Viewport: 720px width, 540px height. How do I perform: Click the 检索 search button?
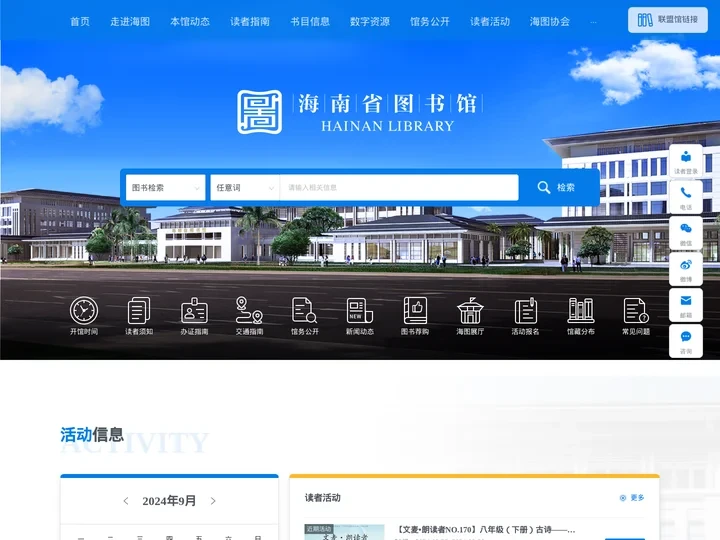pyautogui.click(x=557, y=187)
